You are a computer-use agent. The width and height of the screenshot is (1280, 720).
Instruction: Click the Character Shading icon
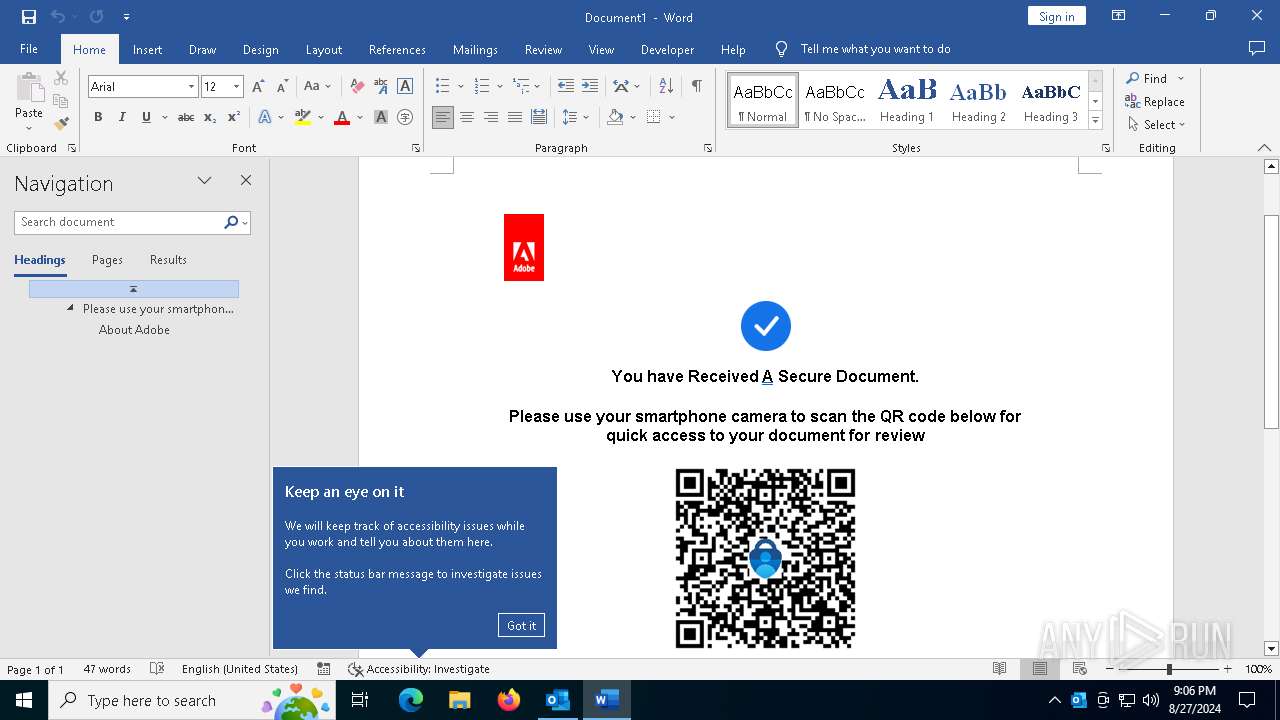pyautogui.click(x=381, y=117)
